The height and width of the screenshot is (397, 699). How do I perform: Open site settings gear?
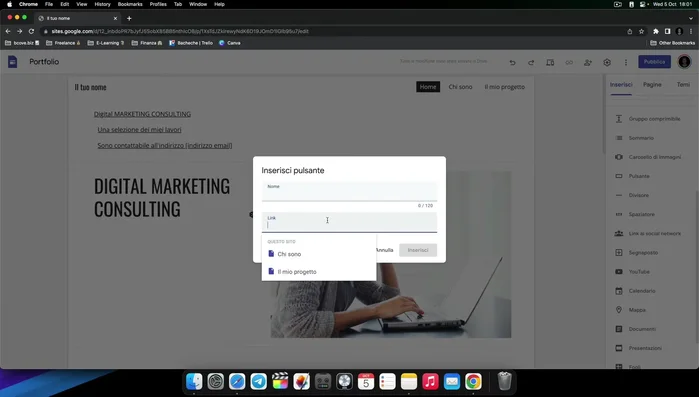[x=607, y=63]
